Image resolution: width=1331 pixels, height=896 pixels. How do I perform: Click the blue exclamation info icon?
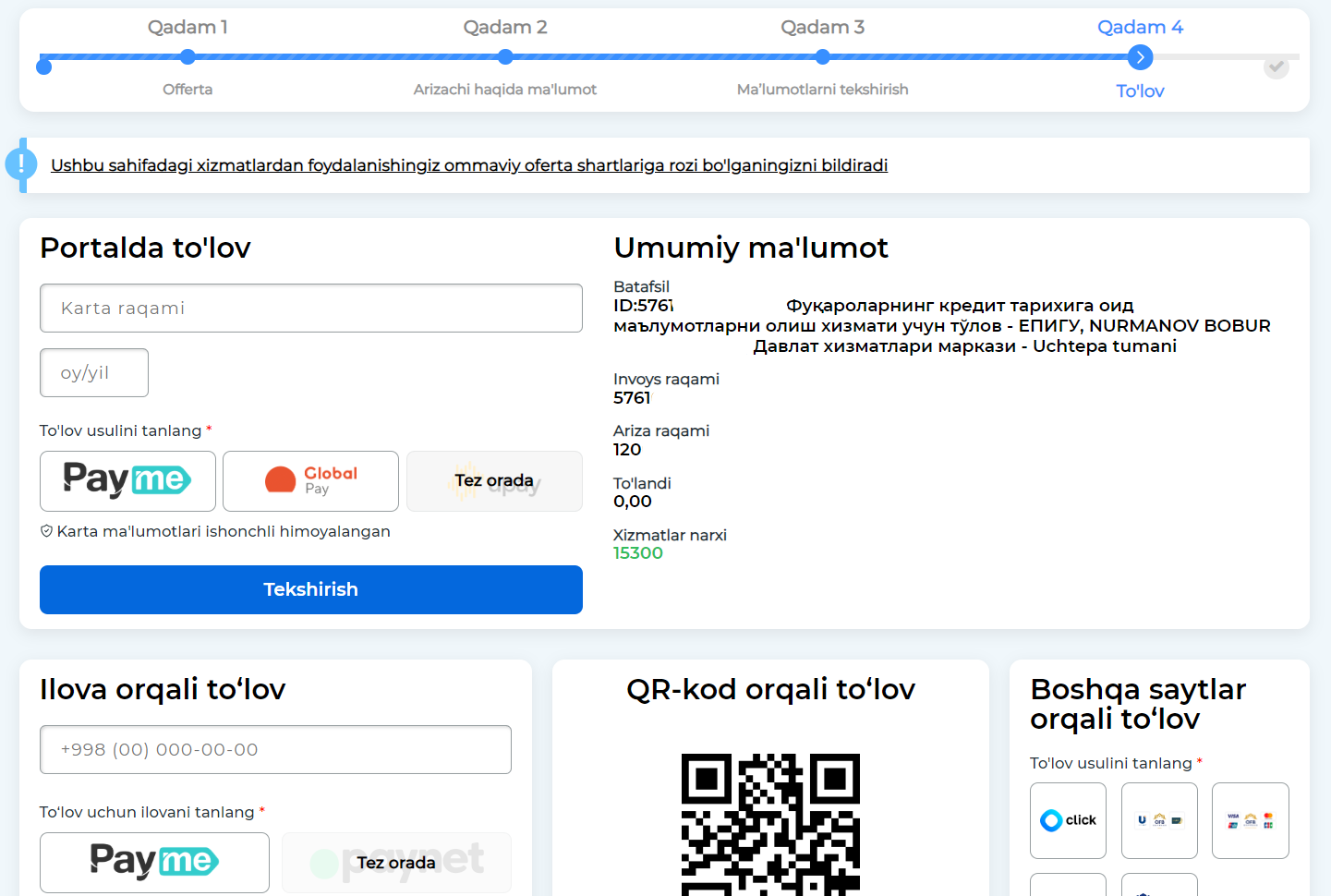21,164
